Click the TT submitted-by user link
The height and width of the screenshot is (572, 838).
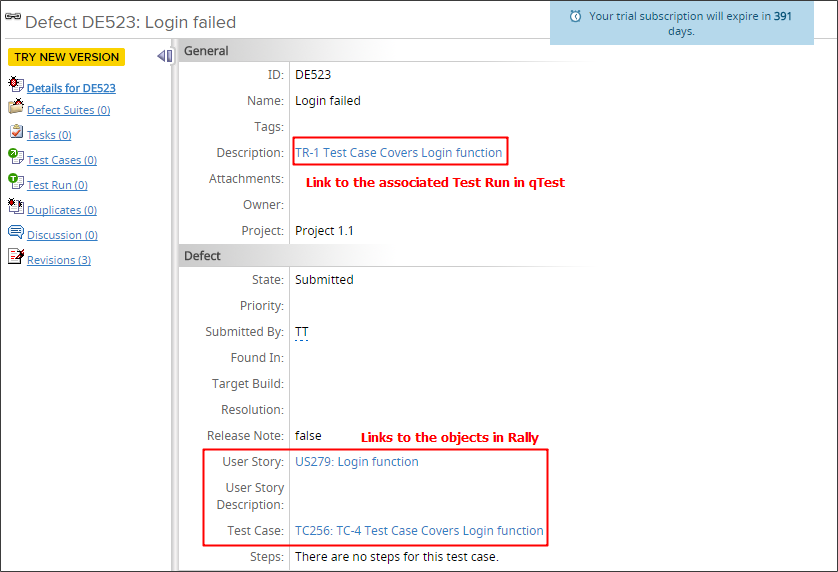[x=302, y=332]
